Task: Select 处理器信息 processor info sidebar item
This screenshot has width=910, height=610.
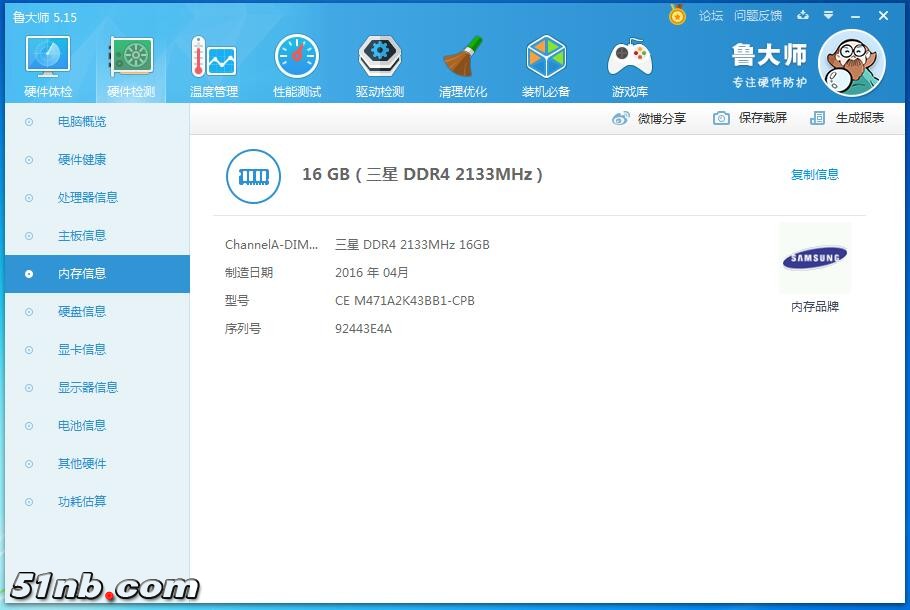Action: pos(88,198)
